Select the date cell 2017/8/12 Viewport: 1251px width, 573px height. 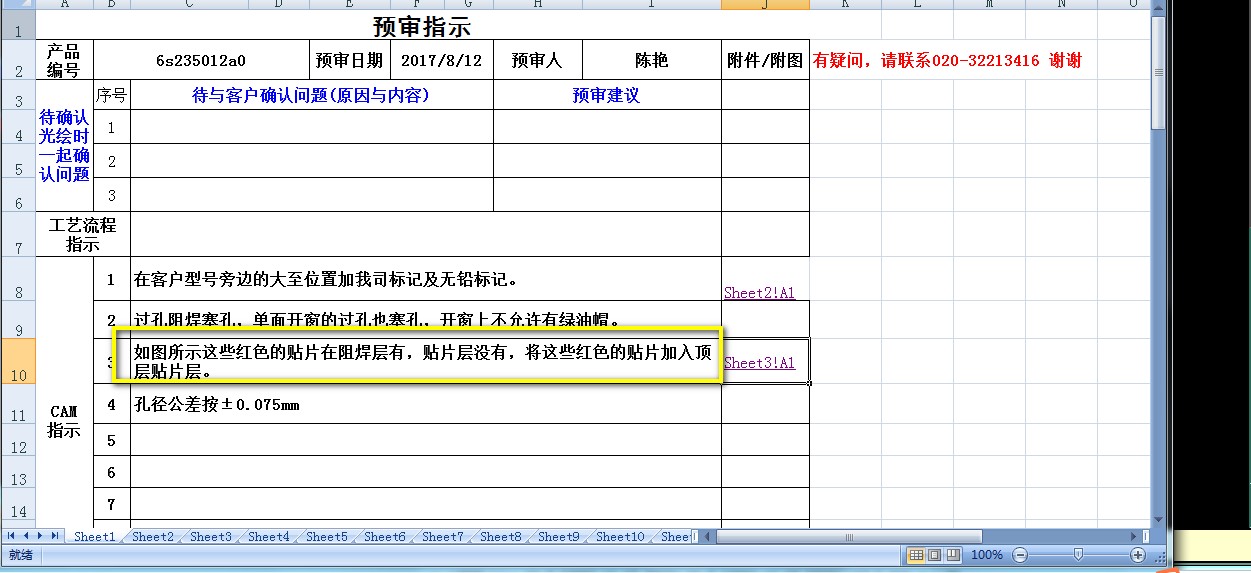coord(441,60)
